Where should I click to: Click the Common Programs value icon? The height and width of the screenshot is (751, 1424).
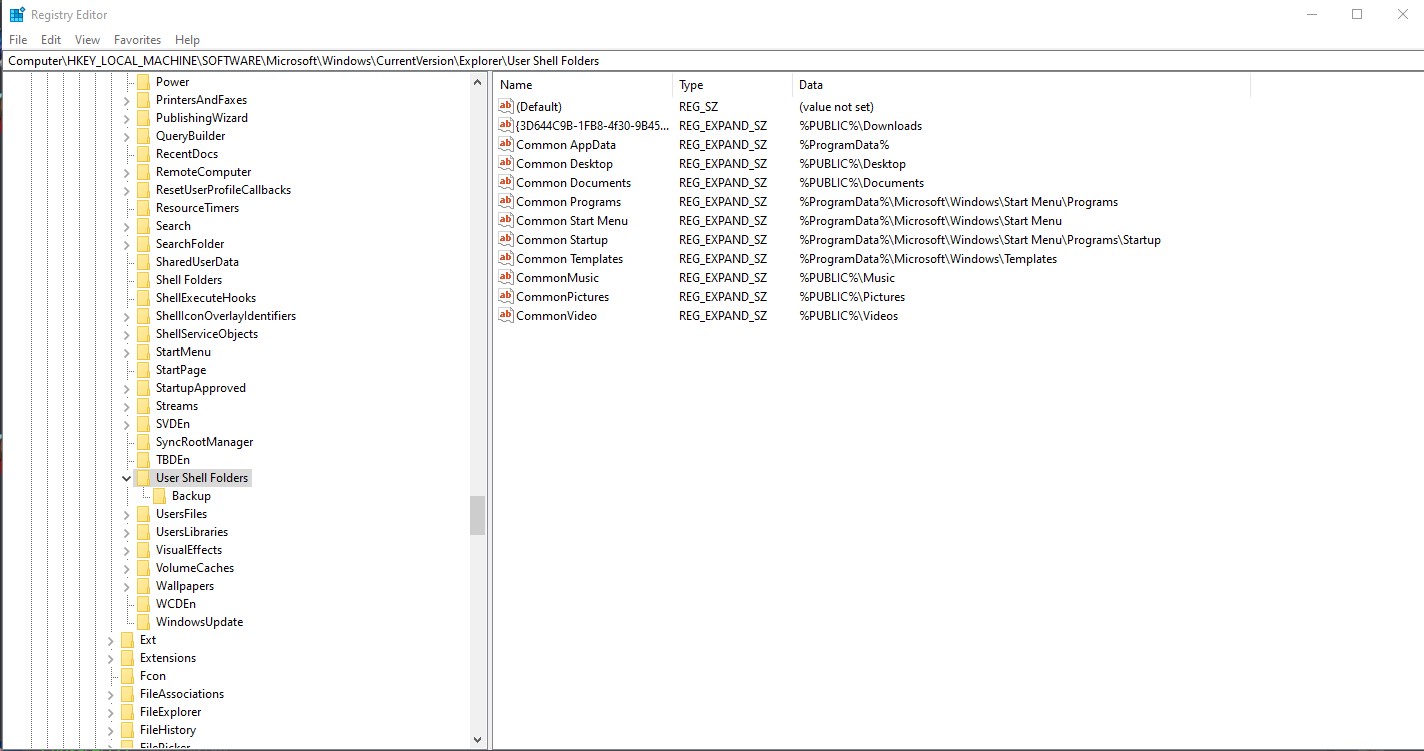(x=506, y=202)
